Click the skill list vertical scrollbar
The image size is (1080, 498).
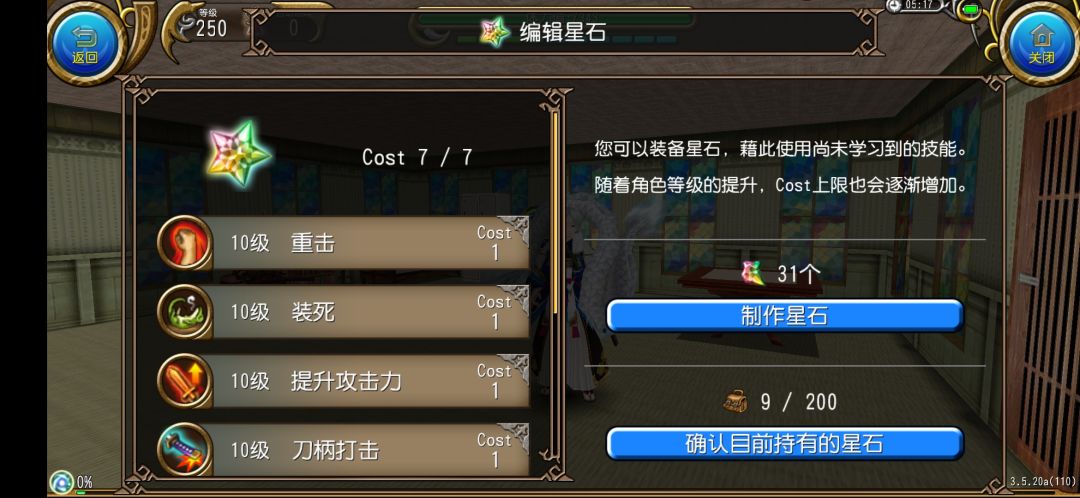tap(554, 214)
